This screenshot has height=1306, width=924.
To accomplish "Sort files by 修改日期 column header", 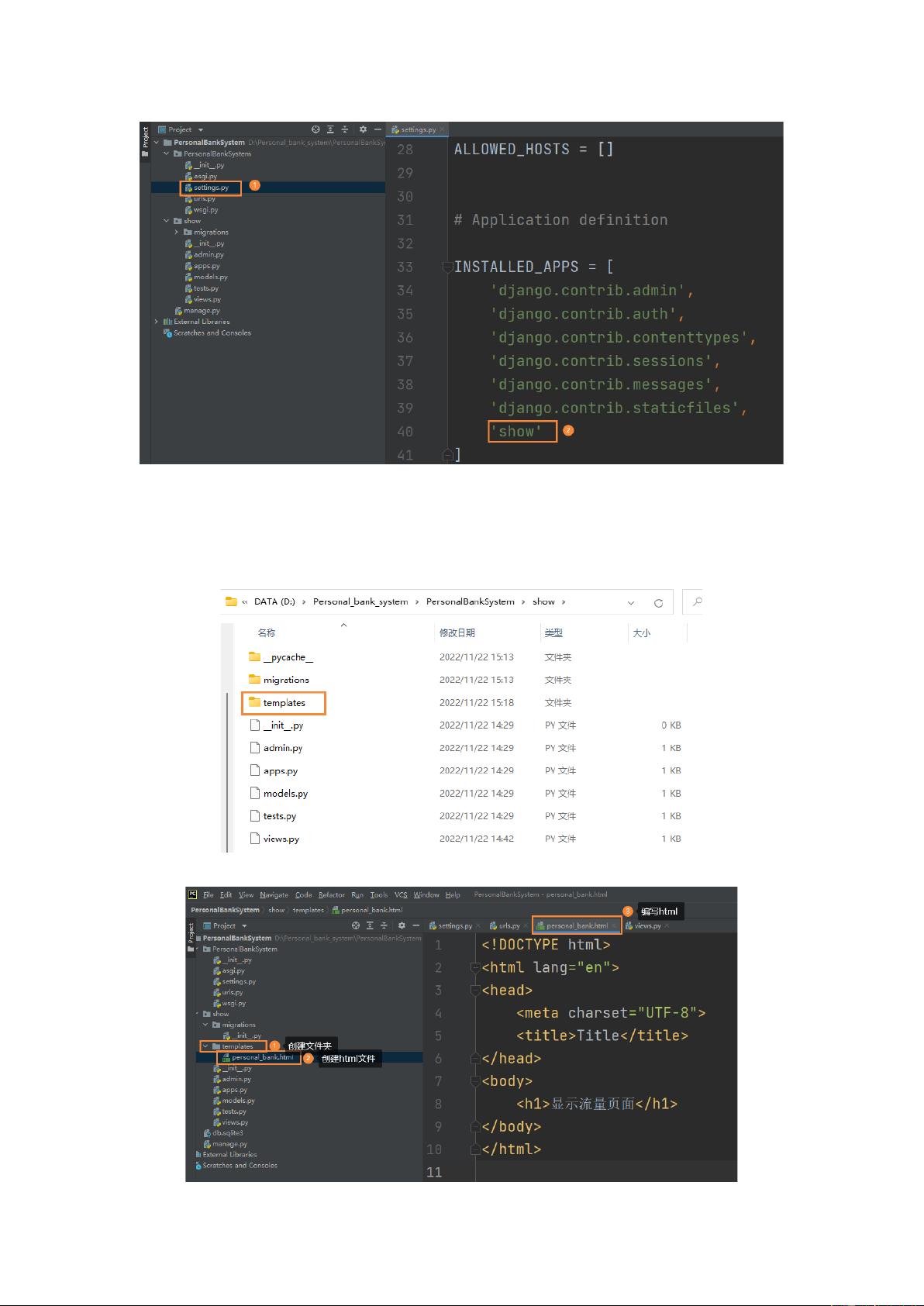I will point(457,633).
